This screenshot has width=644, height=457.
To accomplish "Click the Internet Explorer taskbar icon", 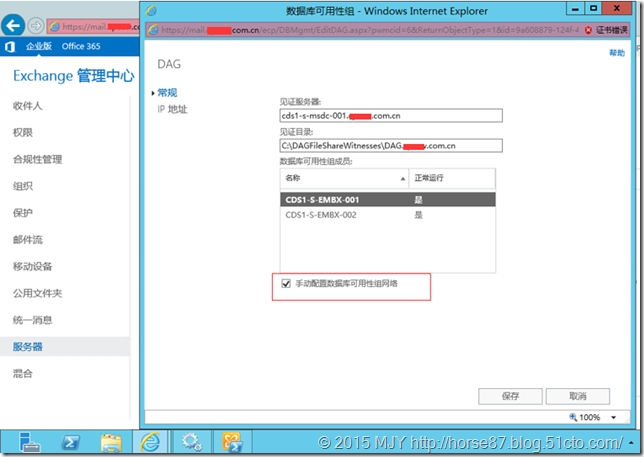I will click(x=150, y=441).
